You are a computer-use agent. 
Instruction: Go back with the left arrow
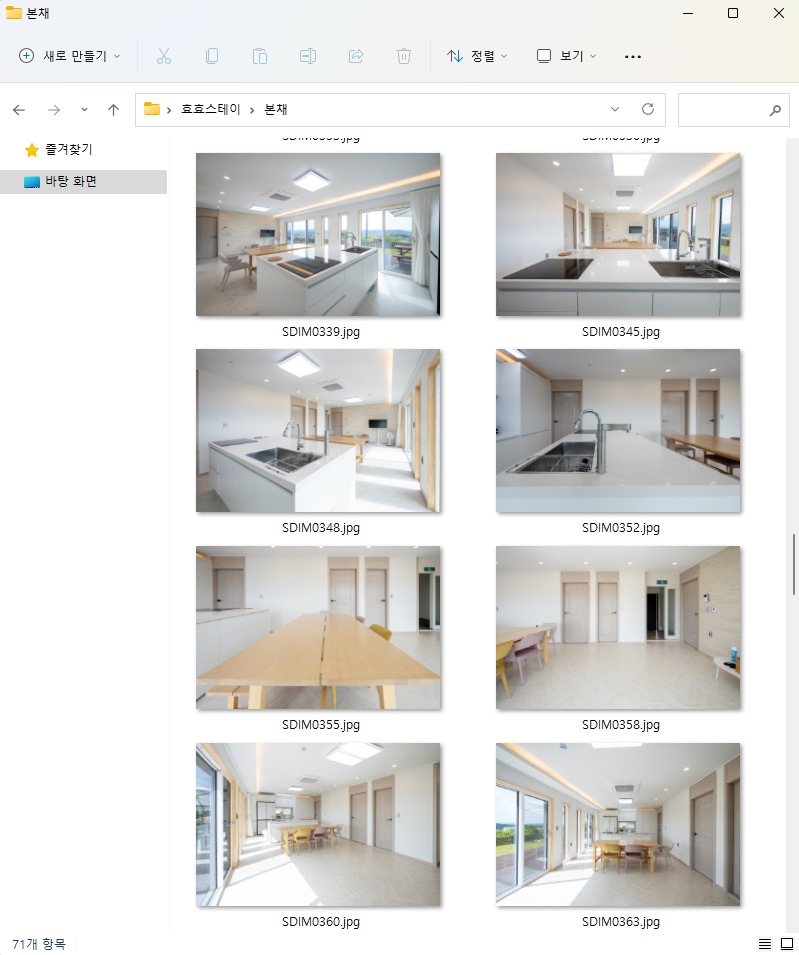(x=19, y=110)
